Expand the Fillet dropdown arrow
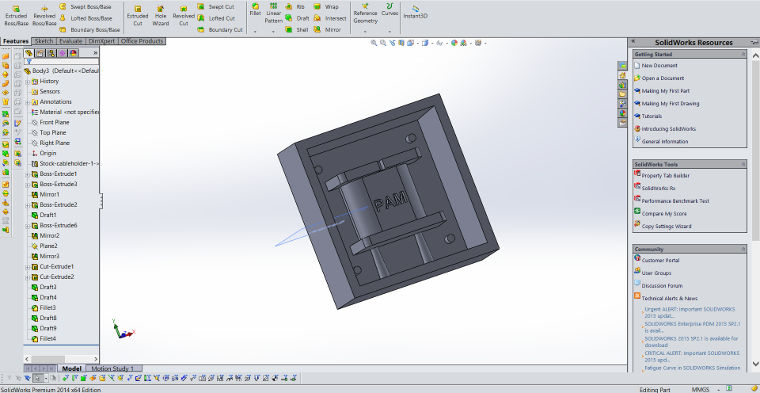760x393 pixels. [255, 32]
